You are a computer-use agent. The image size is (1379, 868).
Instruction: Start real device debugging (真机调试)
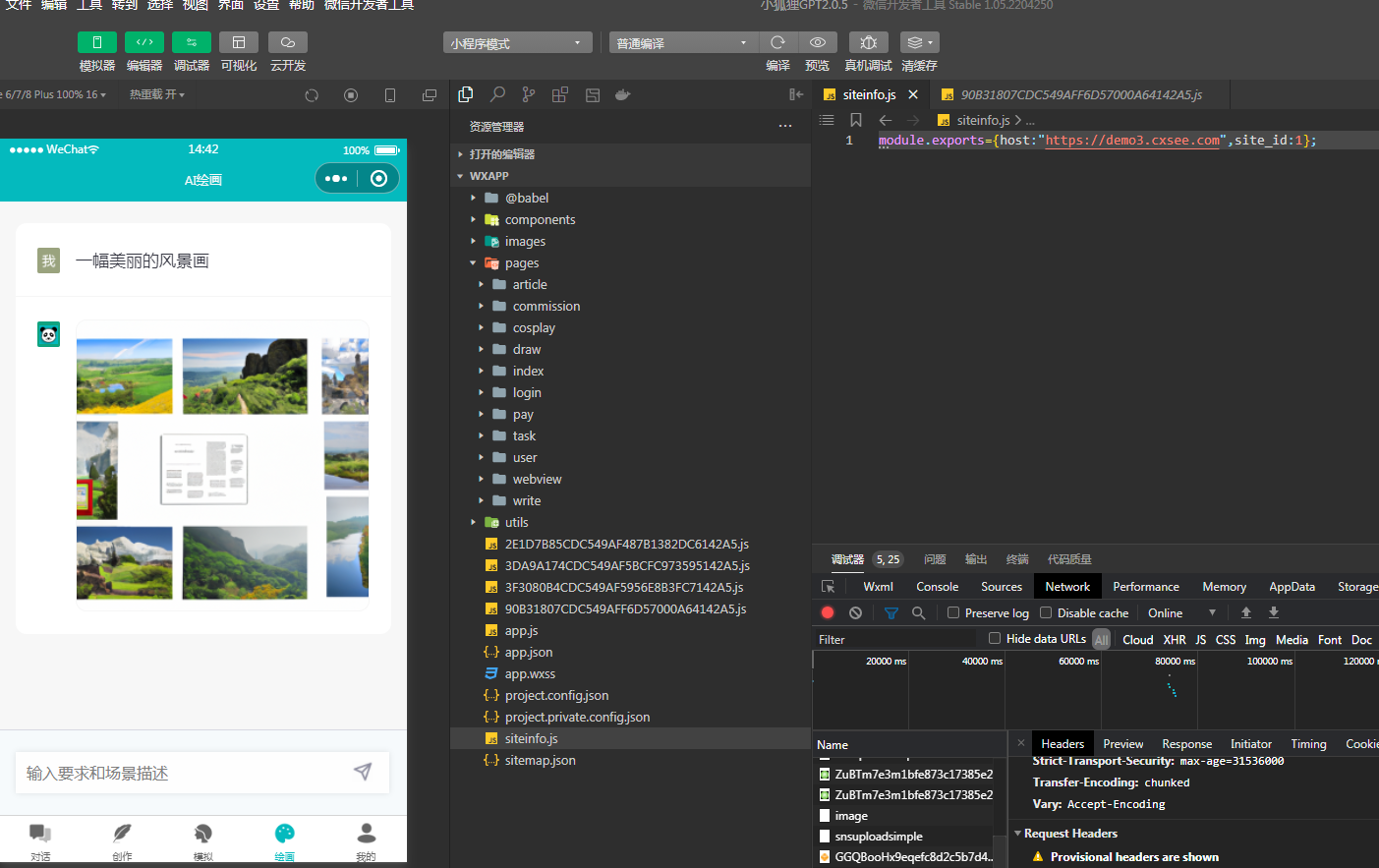[869, 42]
